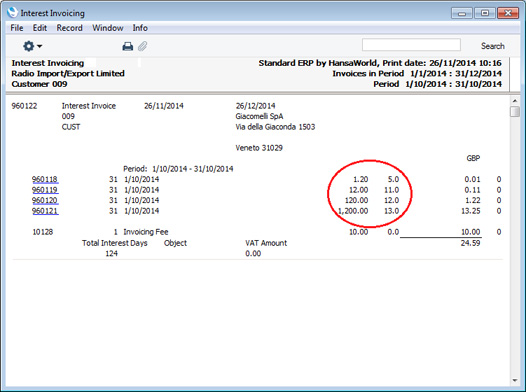This screenshot has width=526, height=392.
Task: Open the Edit menu
Action: [40, 28]
